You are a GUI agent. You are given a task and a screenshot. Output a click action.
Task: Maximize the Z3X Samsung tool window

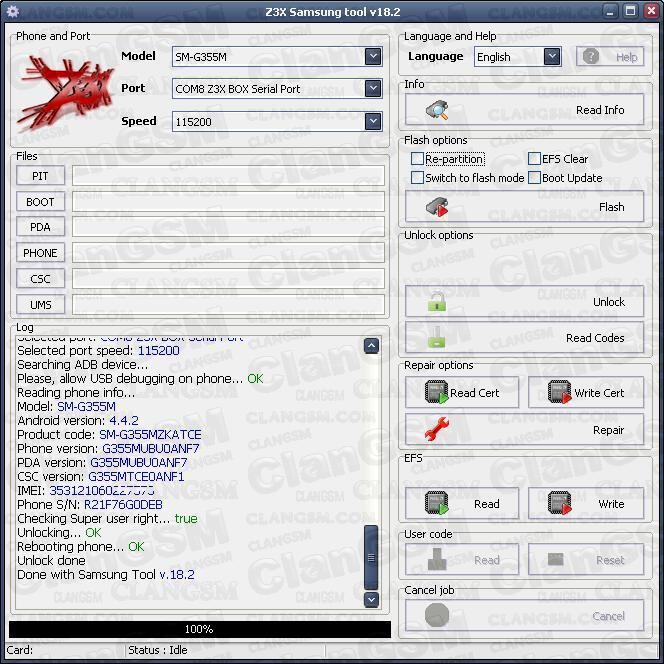coord(631,11)
